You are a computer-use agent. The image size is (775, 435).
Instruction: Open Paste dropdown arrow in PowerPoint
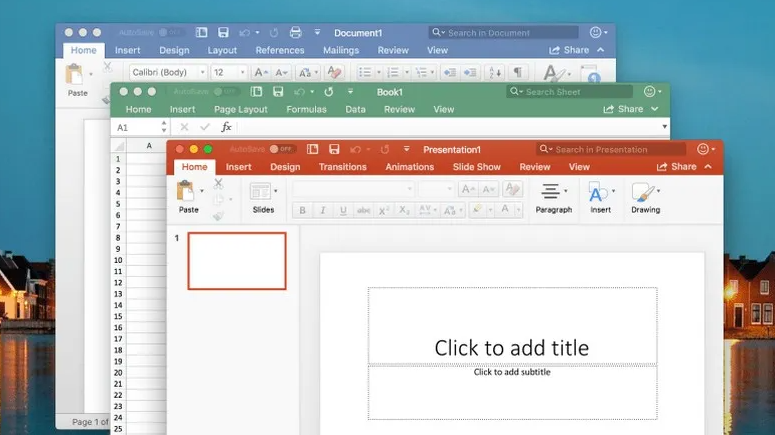coord(202,191)
